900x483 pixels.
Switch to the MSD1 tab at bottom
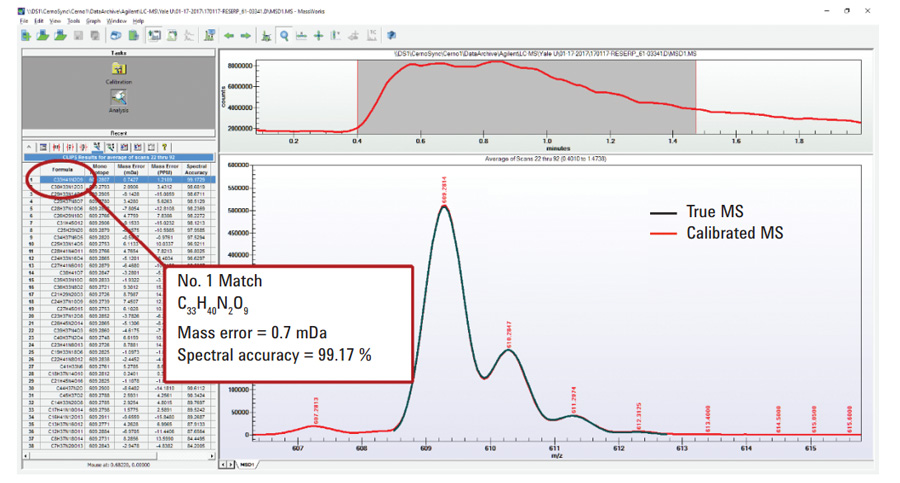[246, 464]
